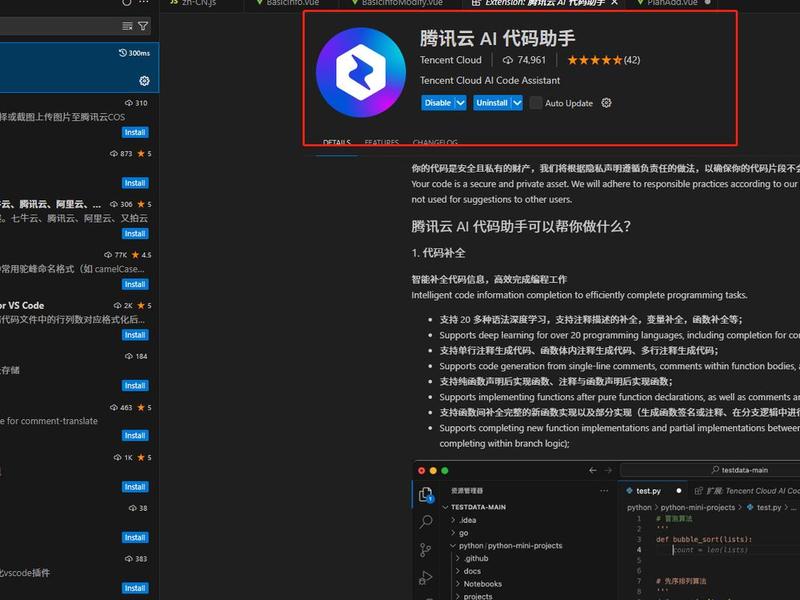The height and width of the screenshot is (600, 800).
Task: Click the 腾讯云 AI 代码助手 extension title
Action: [x=497, y=38]
